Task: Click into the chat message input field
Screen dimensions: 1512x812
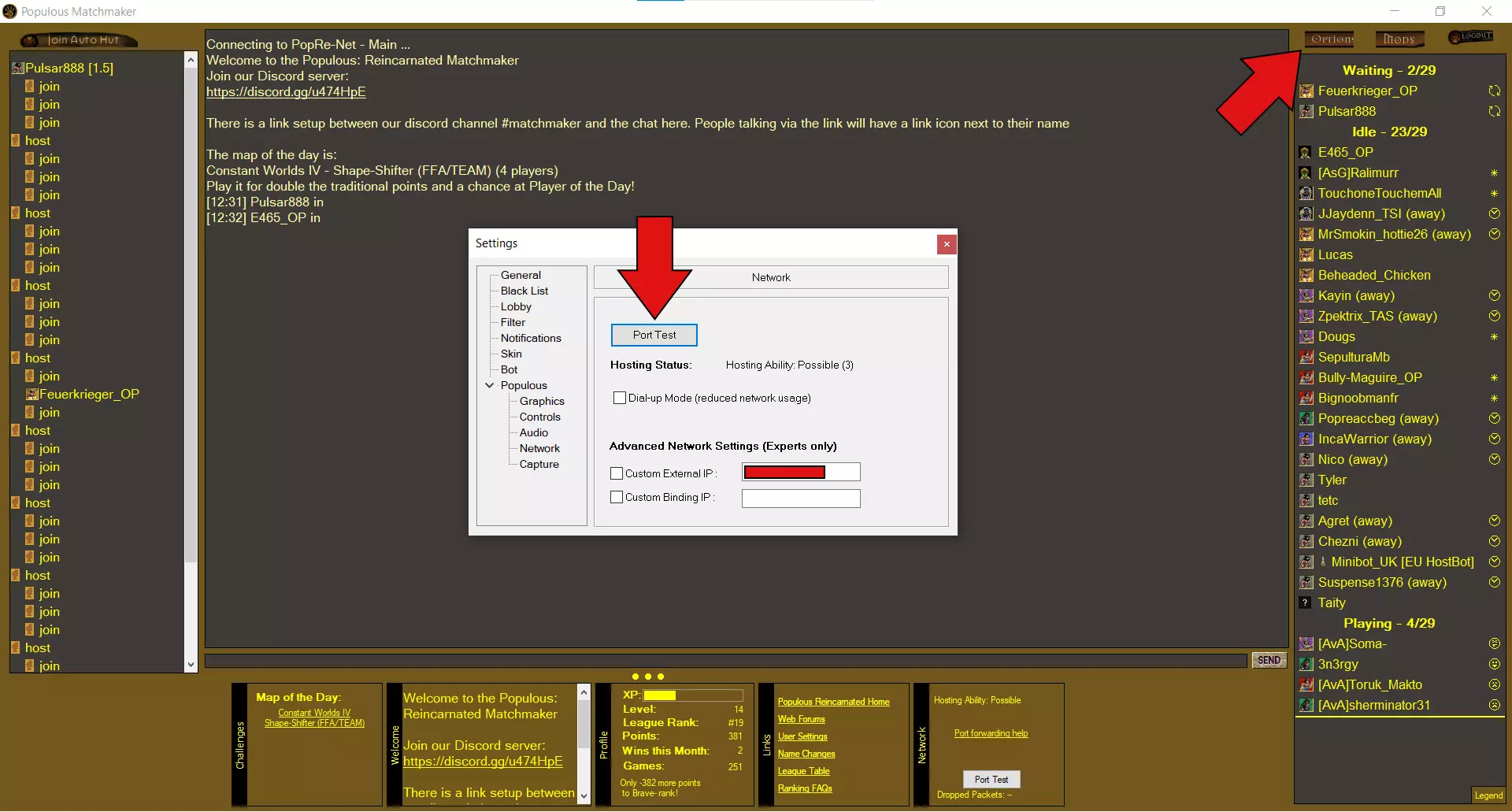Action: [726, 661]
